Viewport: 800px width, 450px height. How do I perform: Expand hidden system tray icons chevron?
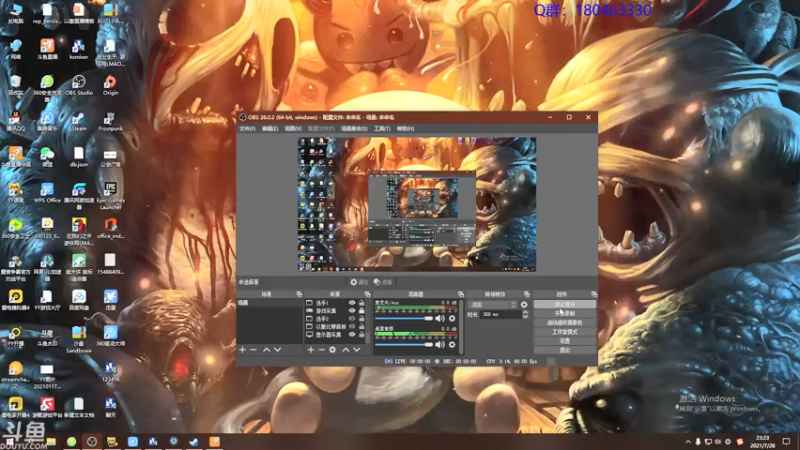[688, 442]
